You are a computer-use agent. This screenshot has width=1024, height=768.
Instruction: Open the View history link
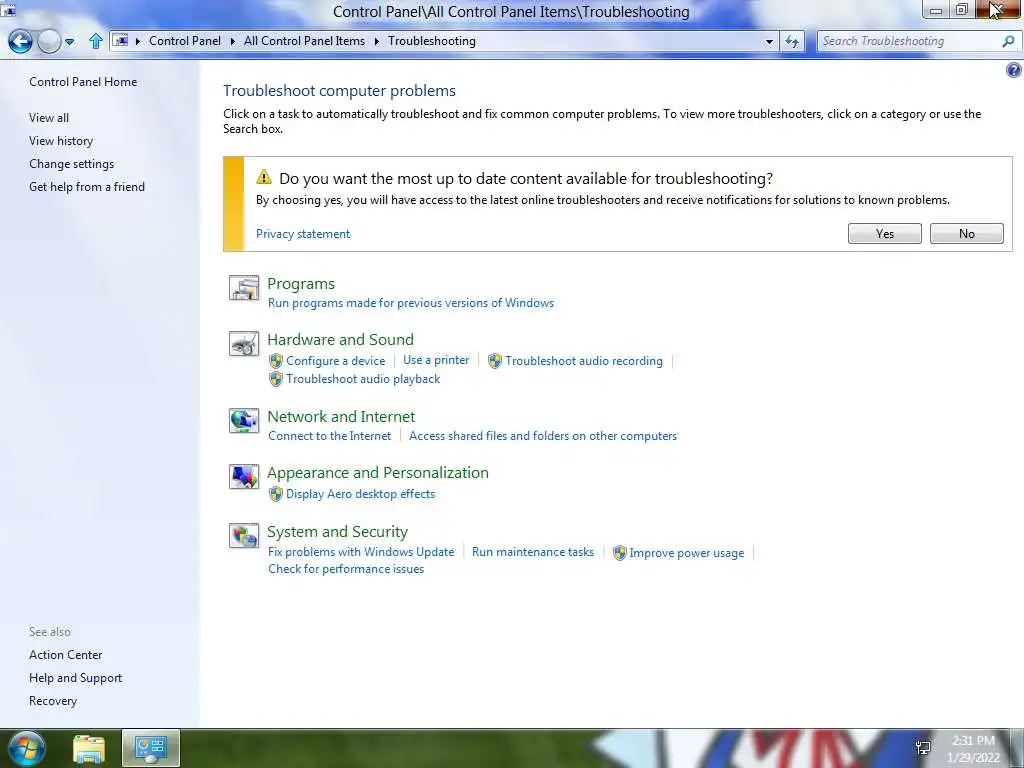[61, 140]
